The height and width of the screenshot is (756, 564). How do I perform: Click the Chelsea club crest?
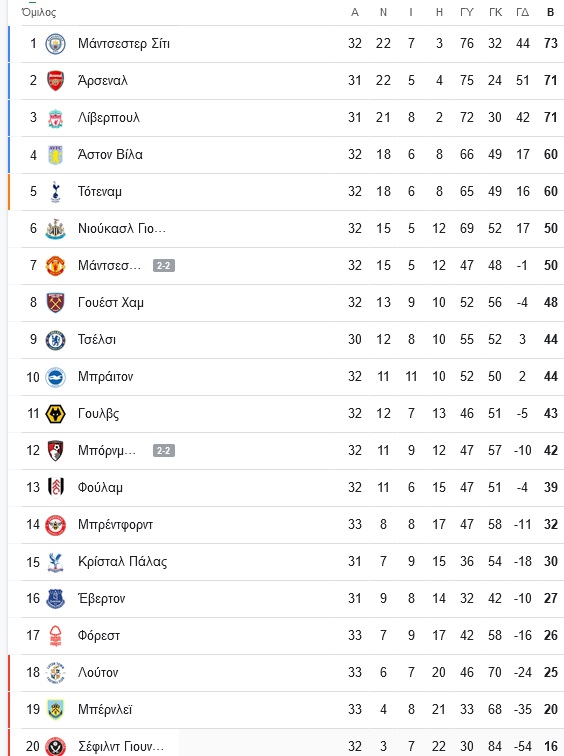pyautogui.click(x=55, y=340)
